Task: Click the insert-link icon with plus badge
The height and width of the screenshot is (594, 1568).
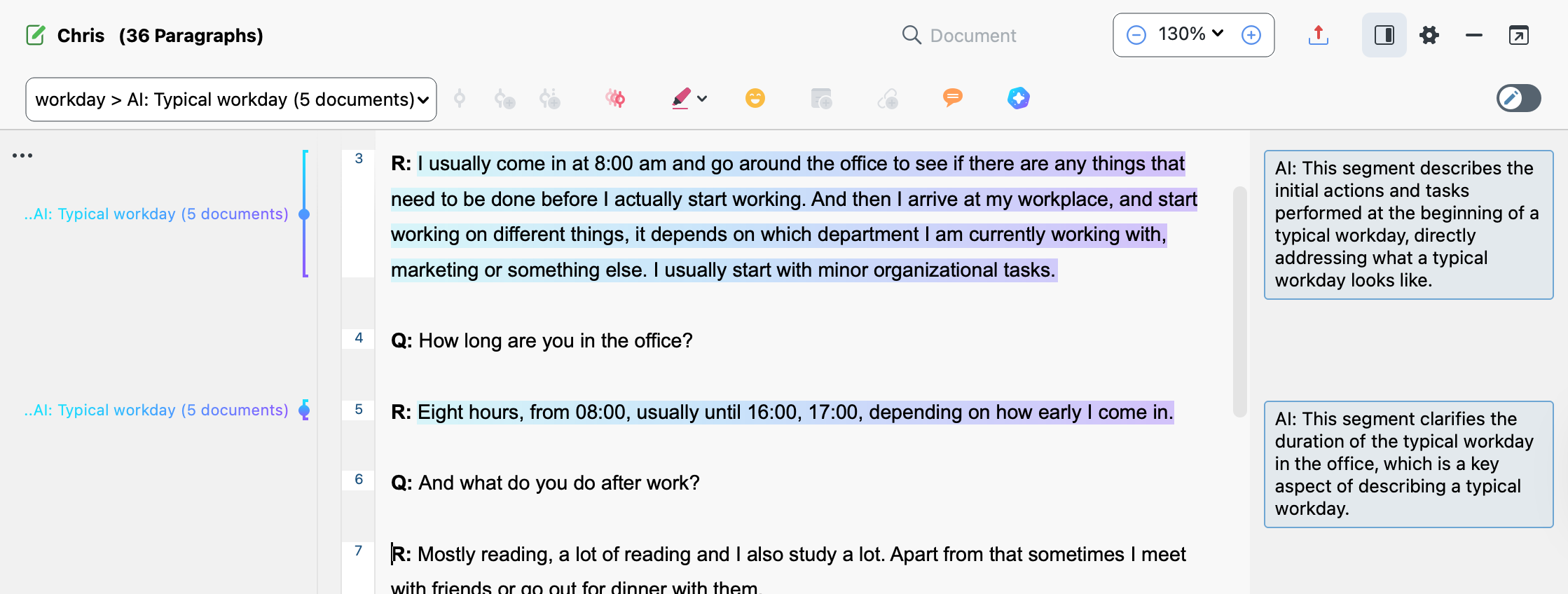Action: 888,98
